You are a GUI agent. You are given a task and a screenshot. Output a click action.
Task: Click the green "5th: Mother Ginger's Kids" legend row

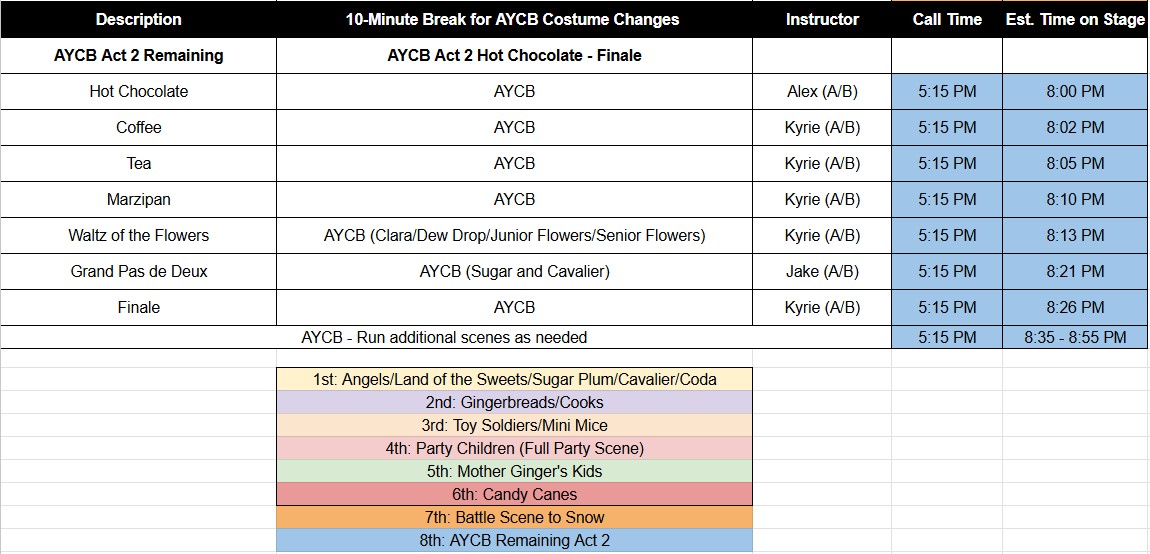coord(514,471)
